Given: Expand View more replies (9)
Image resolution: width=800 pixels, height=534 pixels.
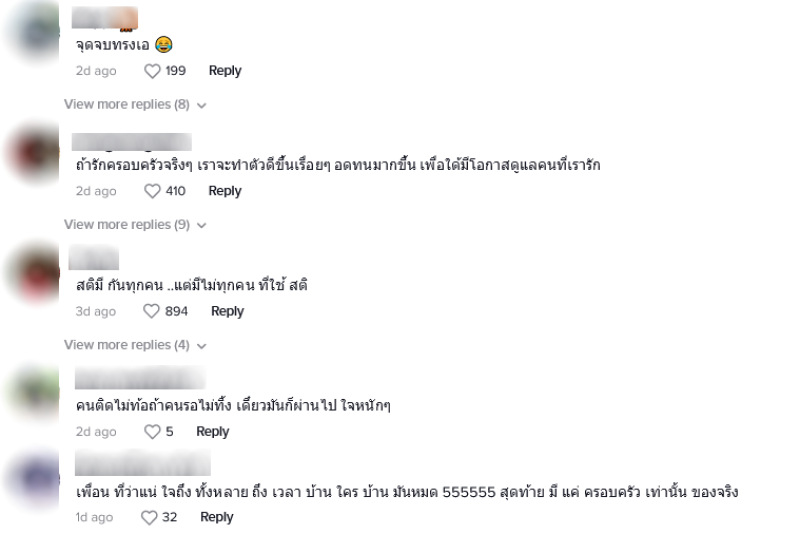Looking at the screenshot, I should coord(135,225).
